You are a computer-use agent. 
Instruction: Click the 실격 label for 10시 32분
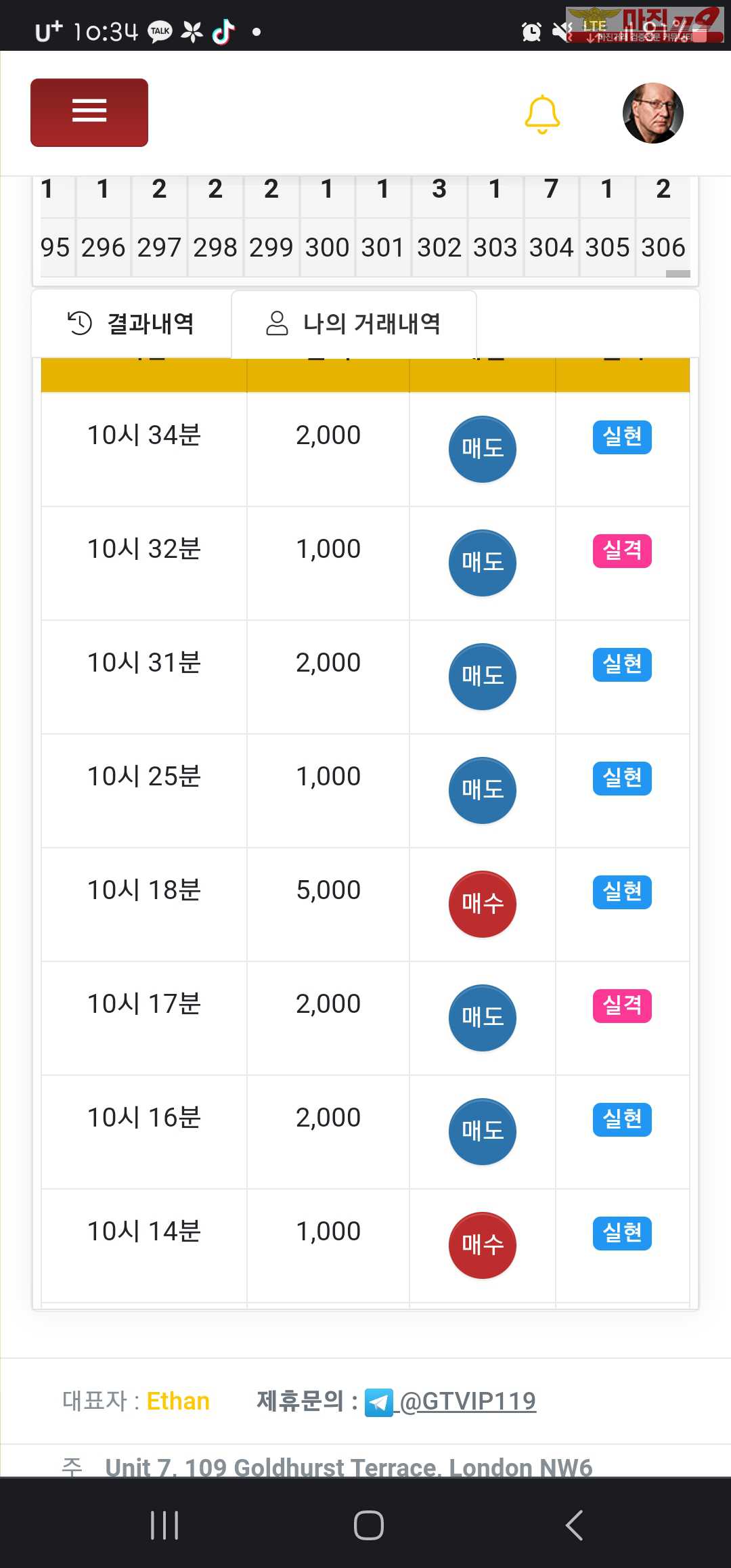(622, 550)
